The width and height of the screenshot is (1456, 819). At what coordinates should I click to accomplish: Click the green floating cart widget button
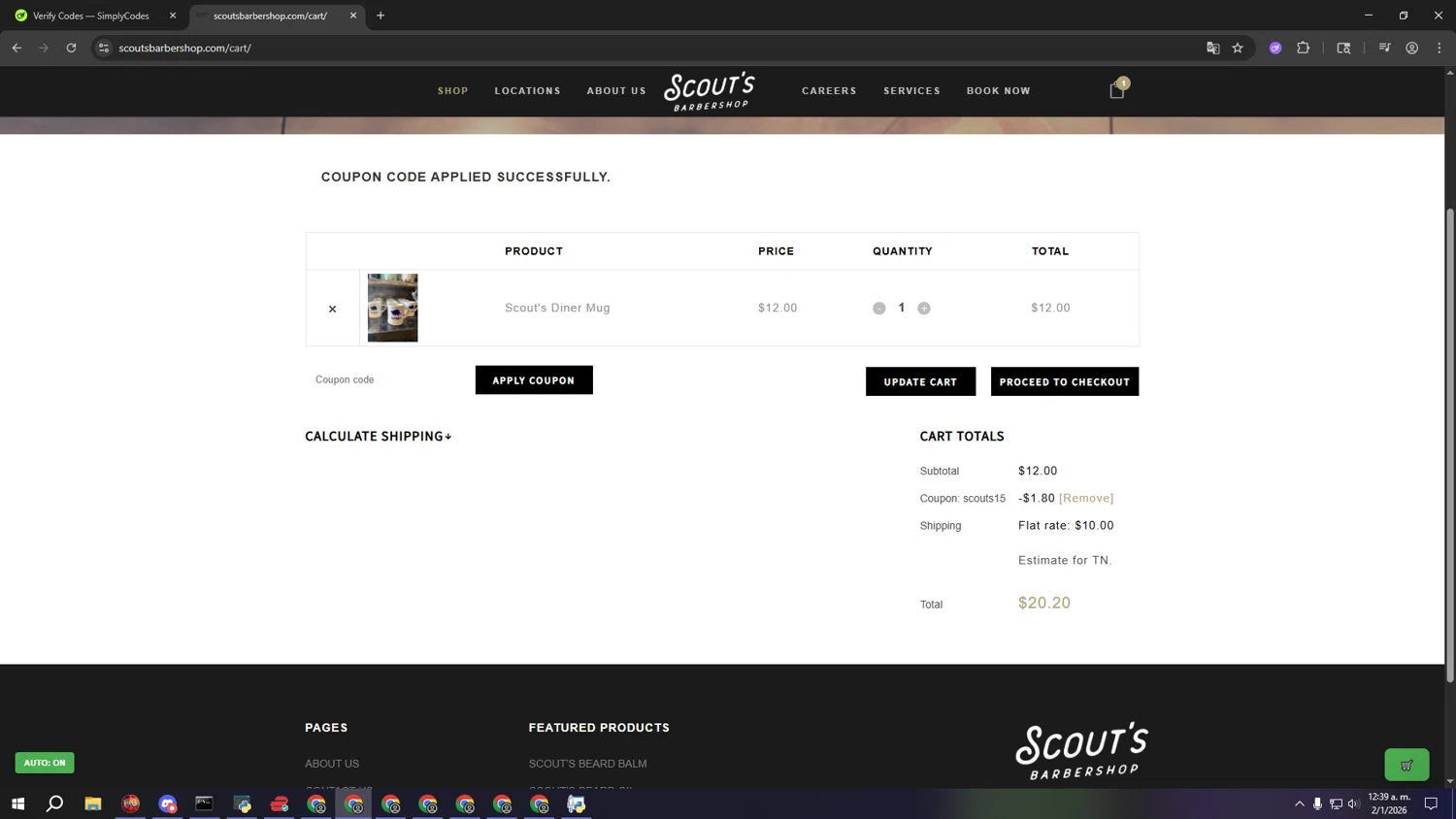tap(1406, 765)
